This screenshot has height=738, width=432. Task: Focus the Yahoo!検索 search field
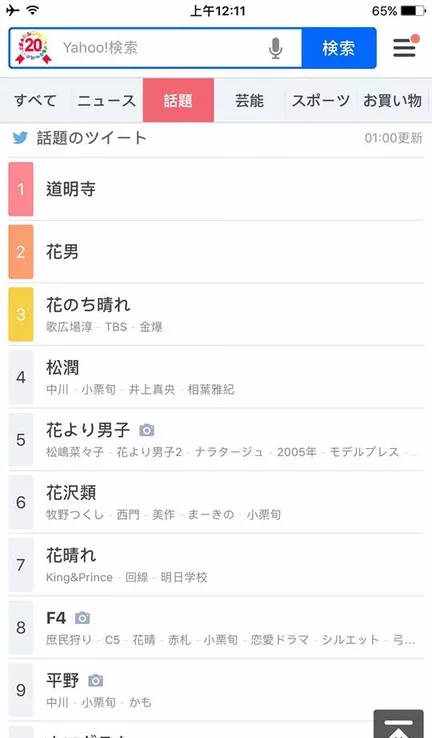point(160,48)
